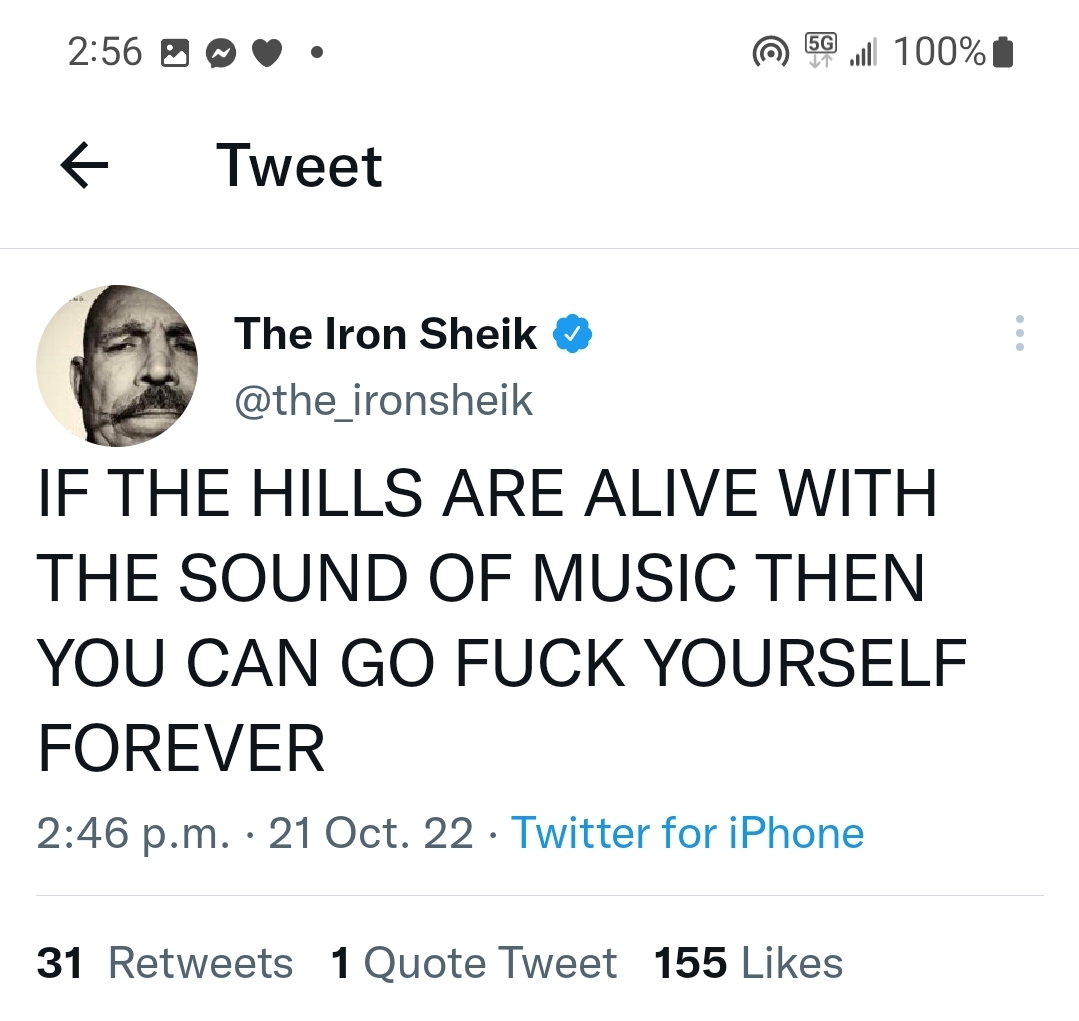The width and height of the screenshot is (1079, 1021).
Task: Show the 155 Likes list
Action: [x=748, y=963]
